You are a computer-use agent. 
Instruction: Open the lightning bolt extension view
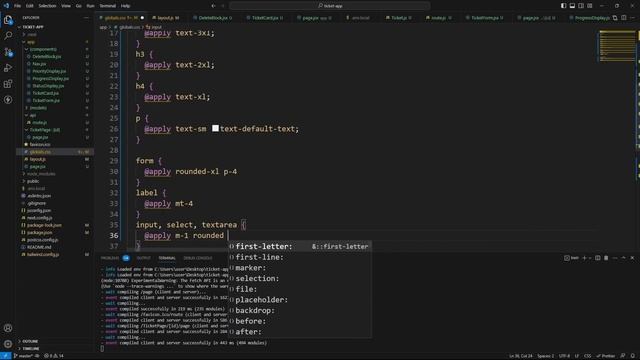click(8, 100)
